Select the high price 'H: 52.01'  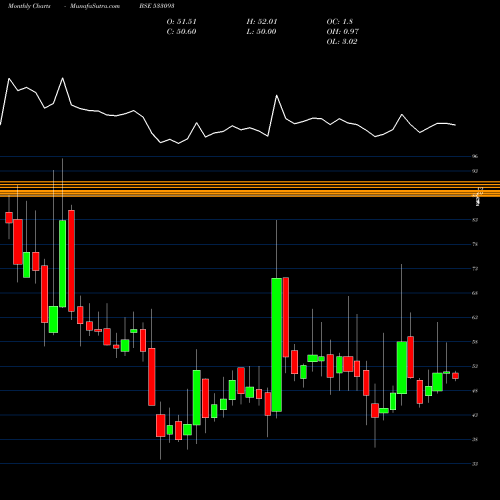(262, 22)
